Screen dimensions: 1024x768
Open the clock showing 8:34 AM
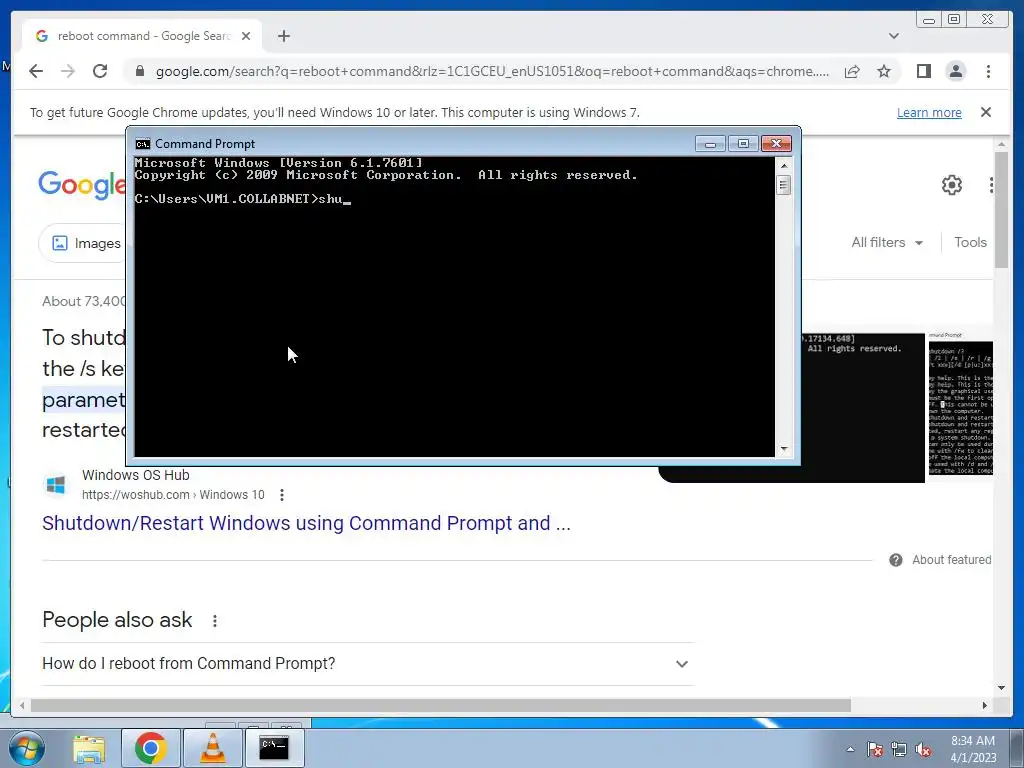coord(973,749)
